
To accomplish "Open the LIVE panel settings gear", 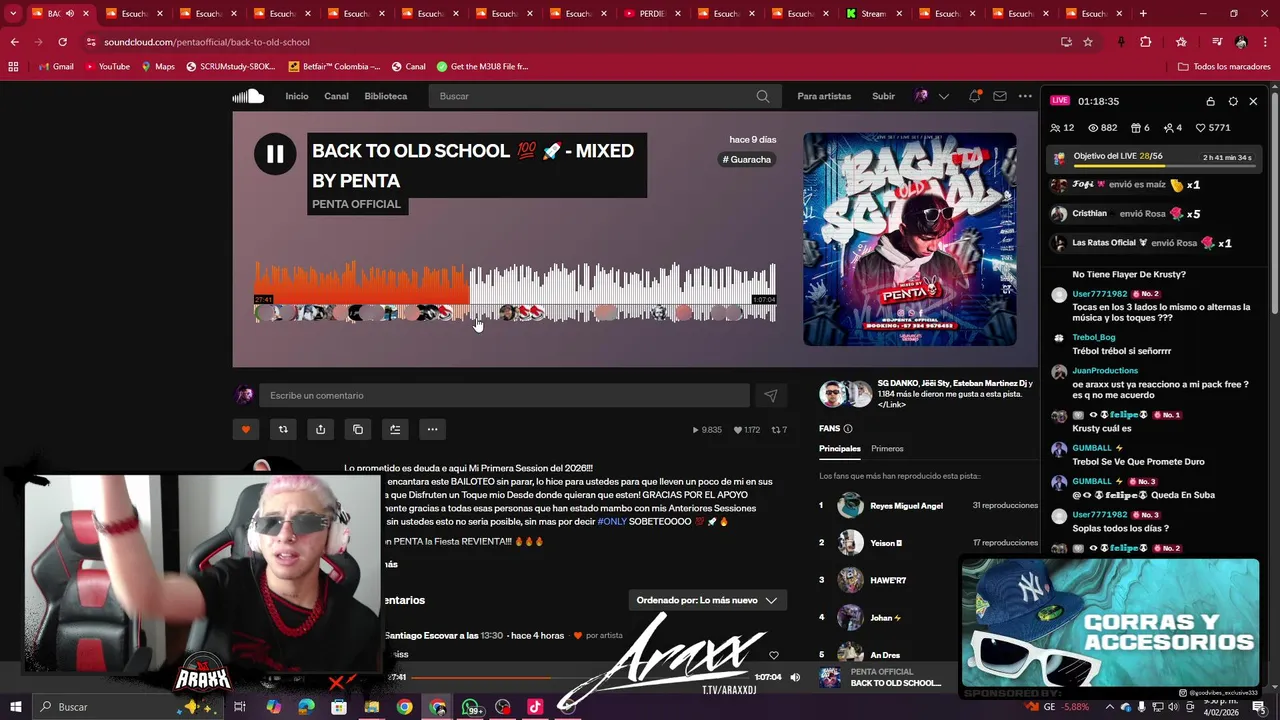I will (1233, 101).
